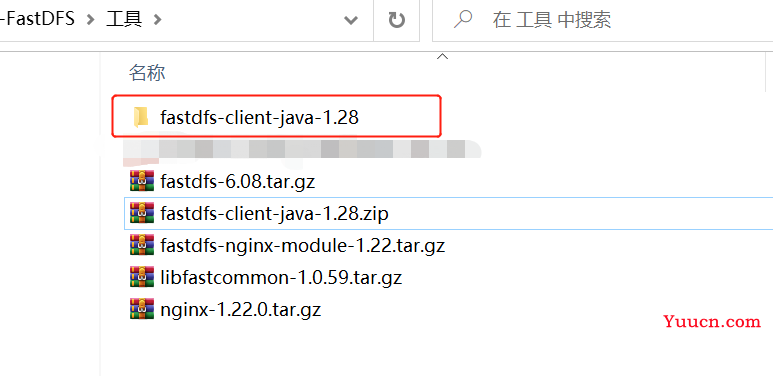Expand the chevron after 工具 in the path
Viewport: 773px width, 376px height.
(157, 20)
